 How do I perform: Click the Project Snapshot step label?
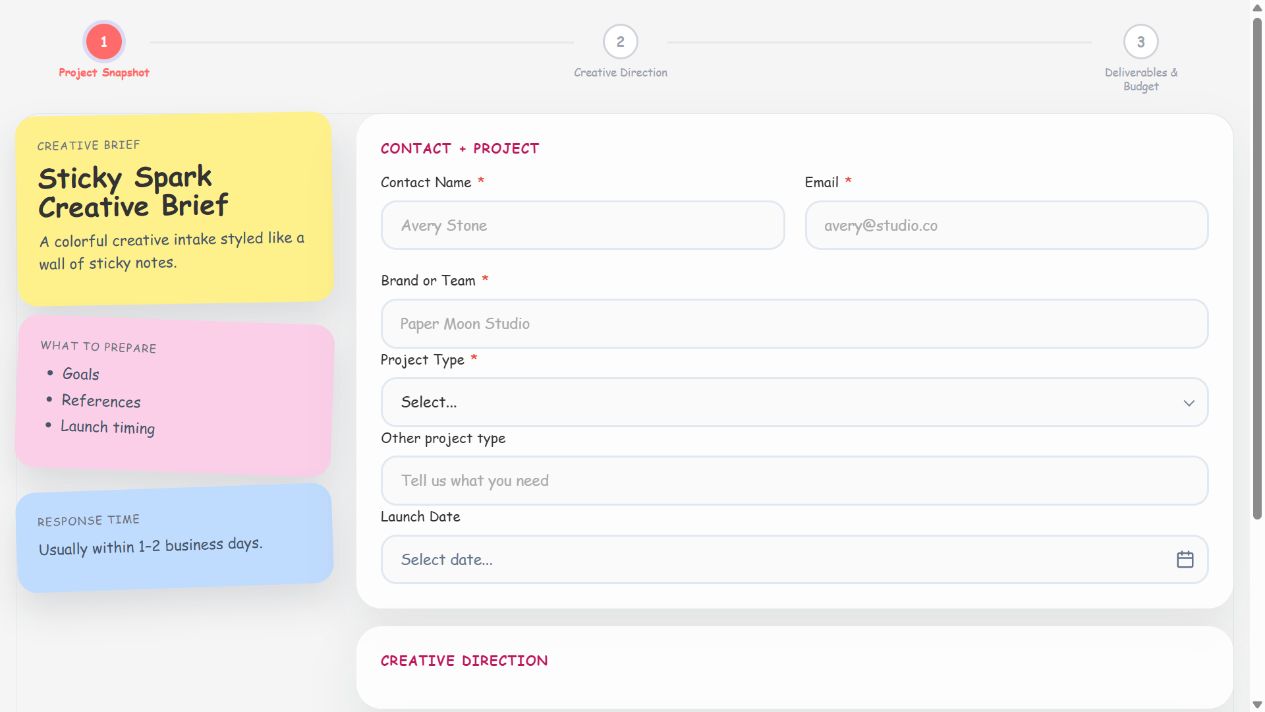pos(104,73)
